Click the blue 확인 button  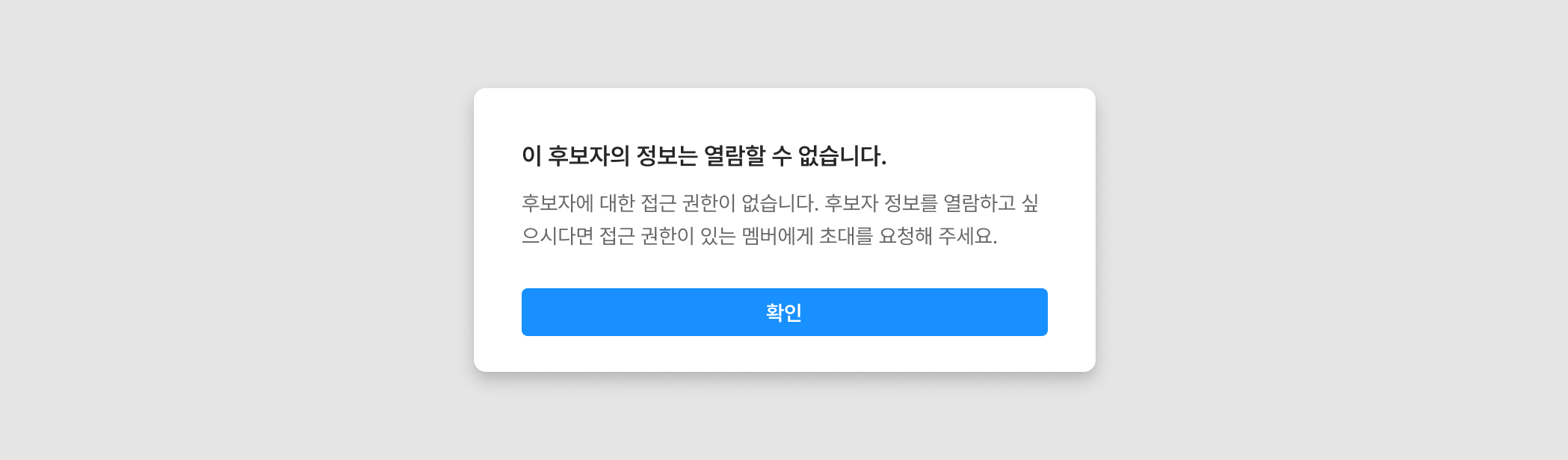(x=784, y=312)
